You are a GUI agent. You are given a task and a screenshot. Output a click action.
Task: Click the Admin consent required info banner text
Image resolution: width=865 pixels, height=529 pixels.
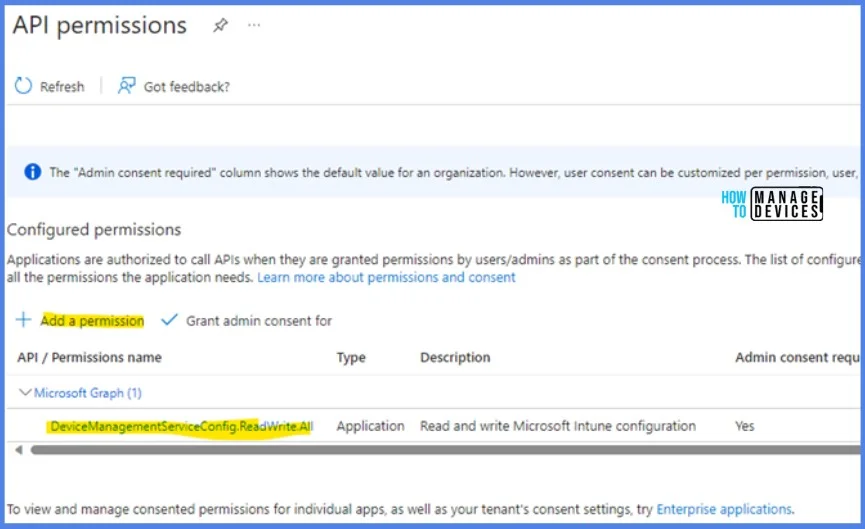click(x=454, y=173)
